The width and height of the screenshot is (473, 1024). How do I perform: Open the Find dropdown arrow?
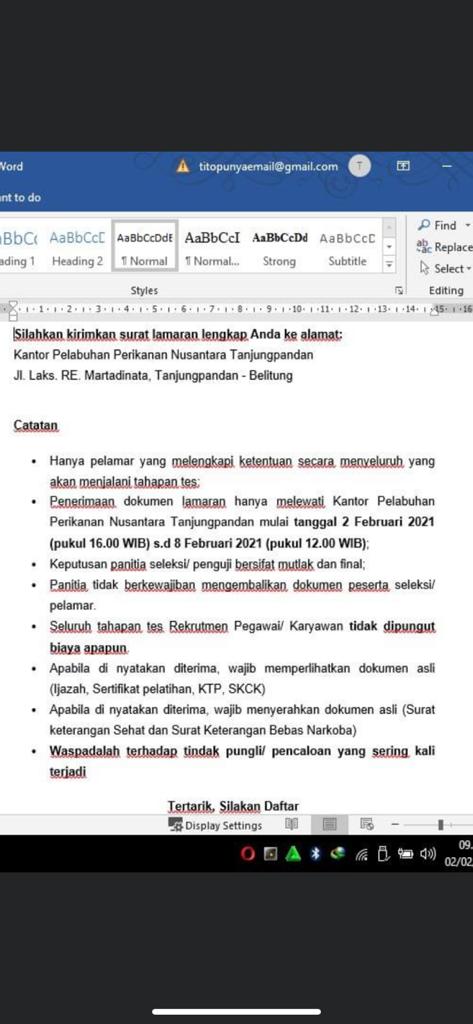467,225
